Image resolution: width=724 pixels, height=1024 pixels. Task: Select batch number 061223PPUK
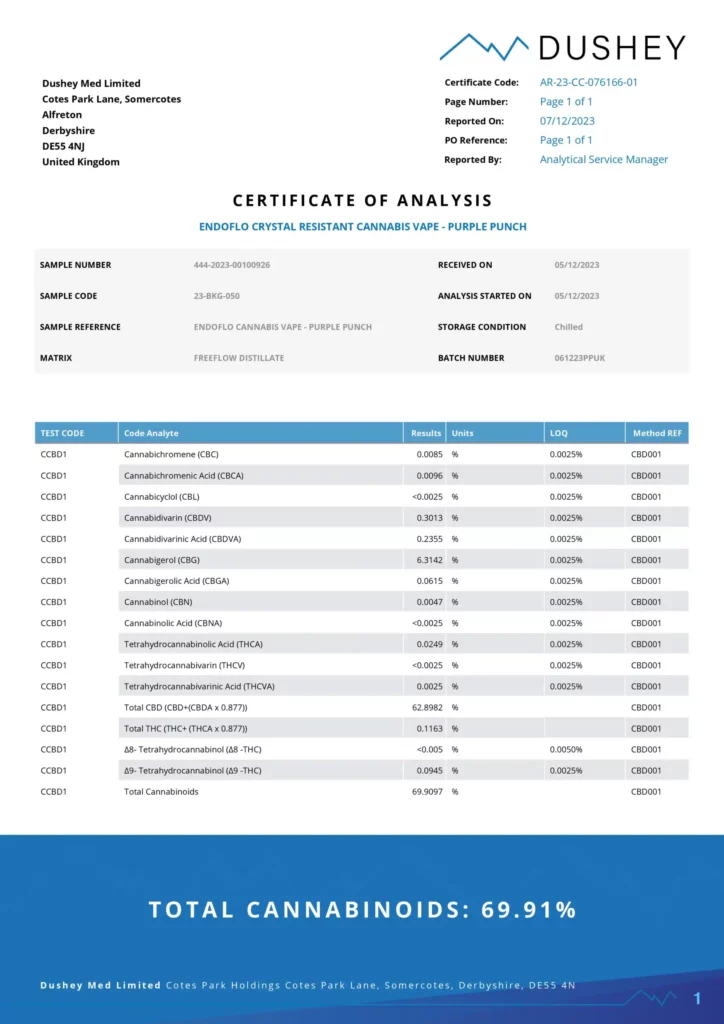click(580, 358)
